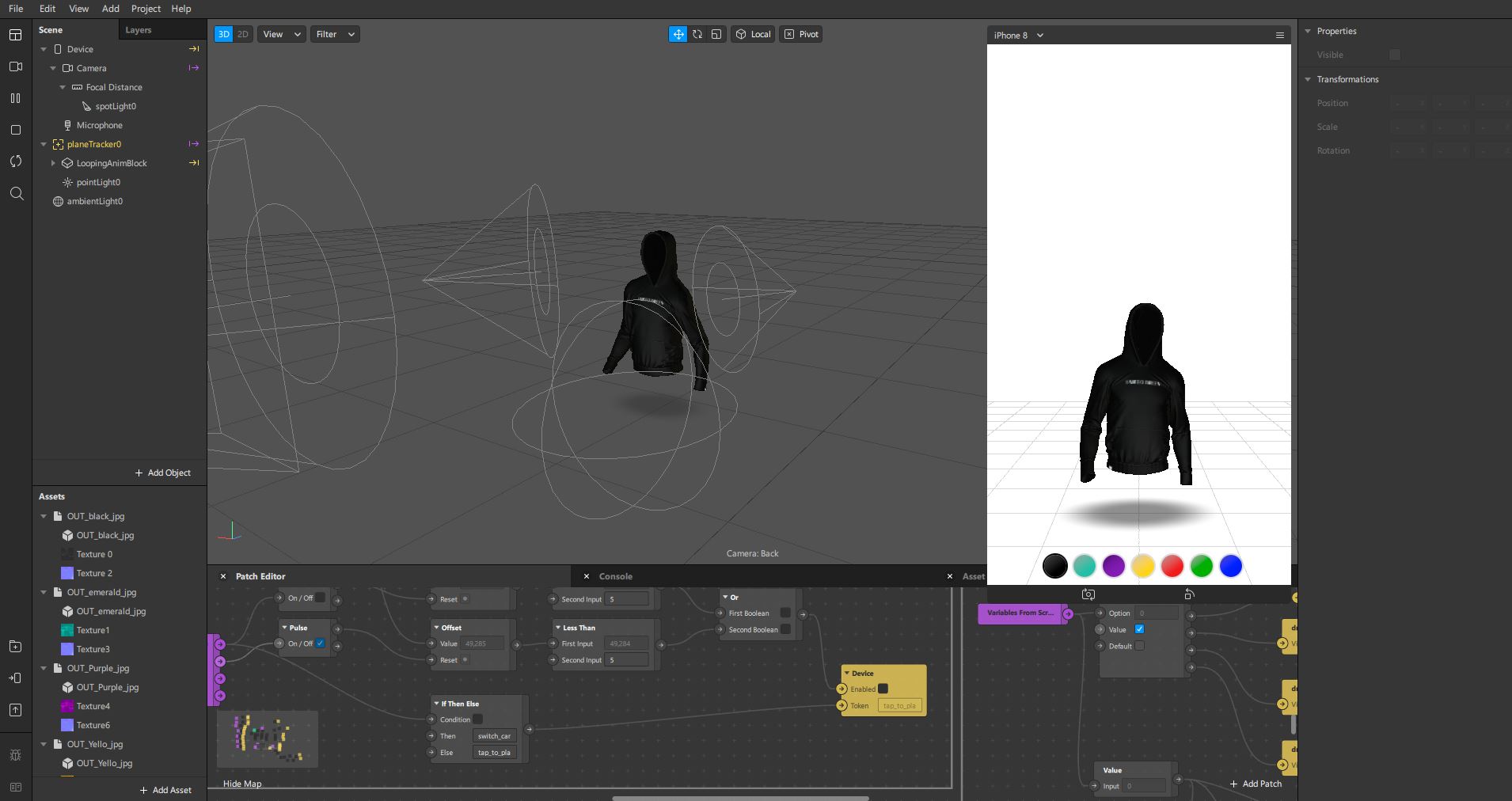
Task: Collapse the Properties section
Action: [1308, 31]
